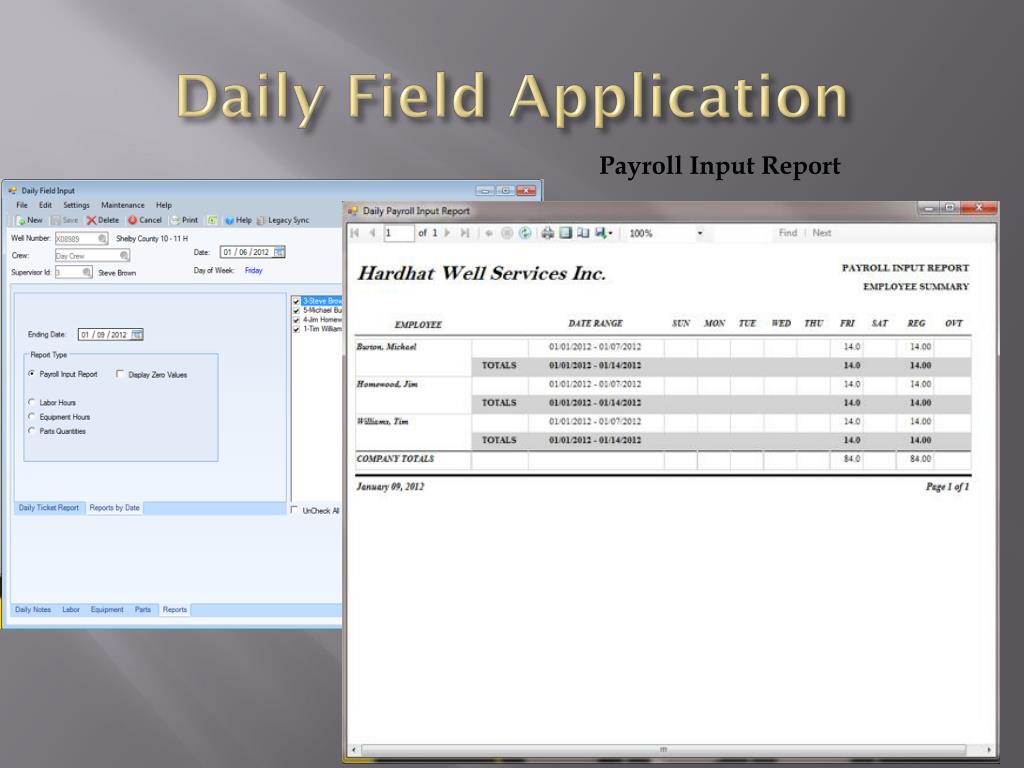Select the Equipment Hours radio button
Screen dimensions: 1024x768
tap(31, 416)
